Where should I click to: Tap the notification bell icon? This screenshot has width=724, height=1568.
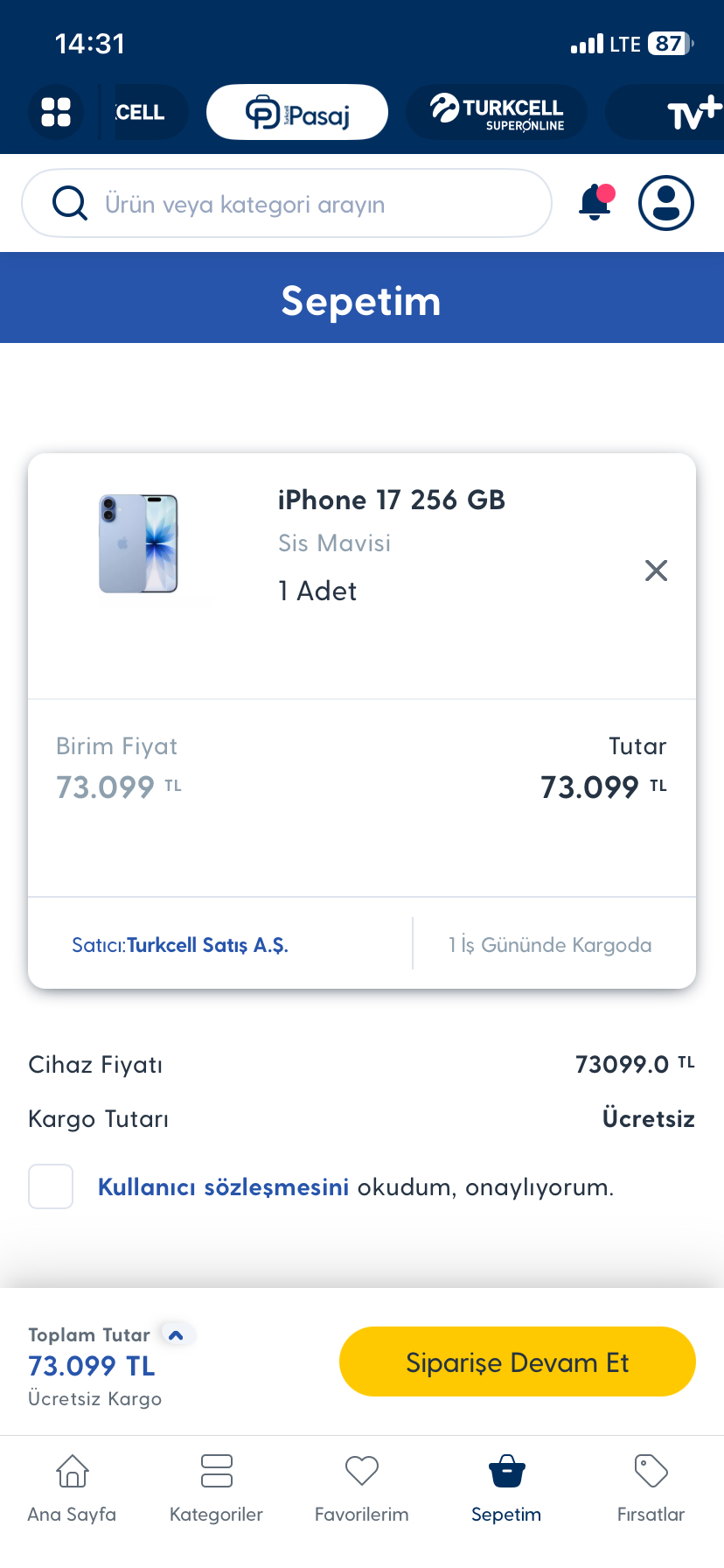tap(595, 203)
